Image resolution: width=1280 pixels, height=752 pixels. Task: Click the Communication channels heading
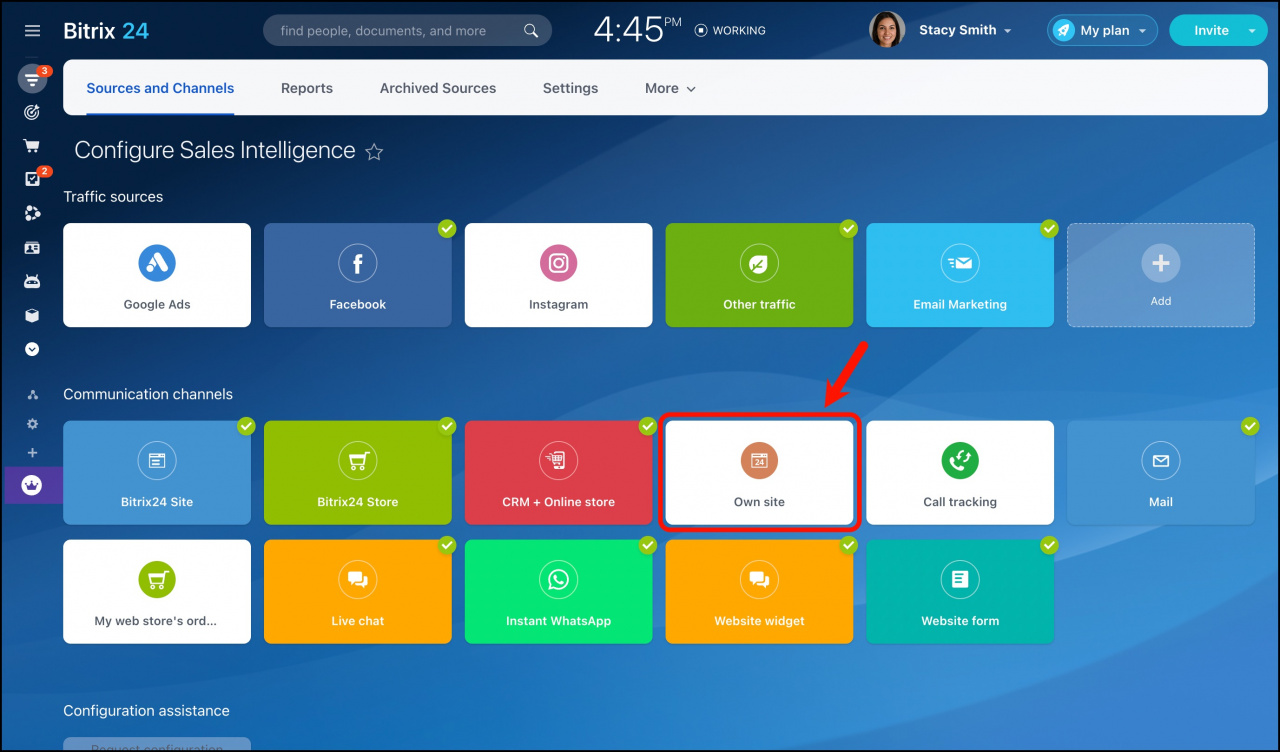[x=148, y=394]
